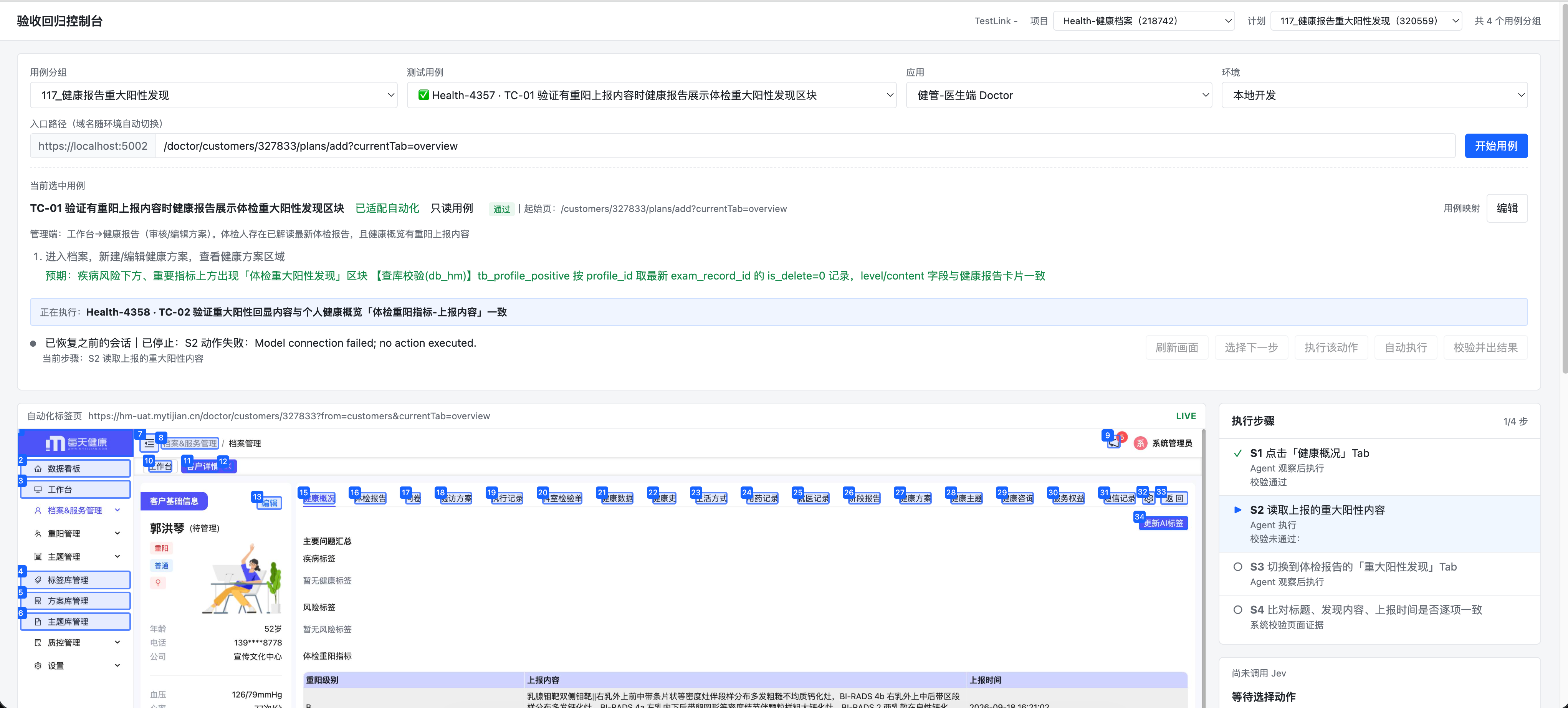The width and height of the screenshot is (1568, 708).
Task: Click the 刷新画面 button
Action: pyautogui.click(x=1177, y=347)
